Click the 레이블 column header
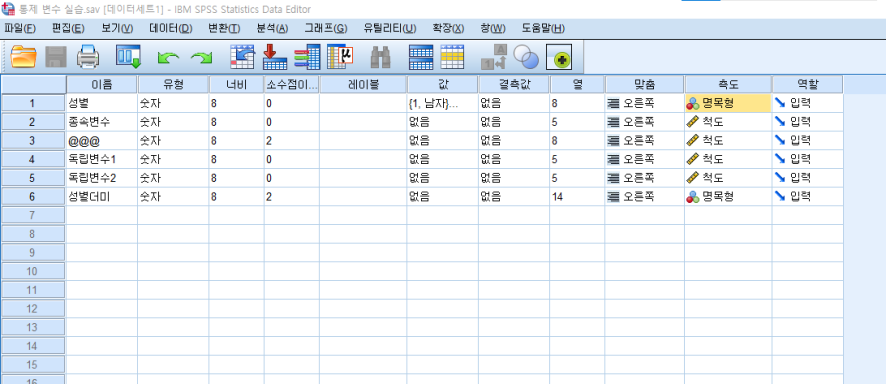The width and height of the screenshot is (886, 384). pos(363,85)
